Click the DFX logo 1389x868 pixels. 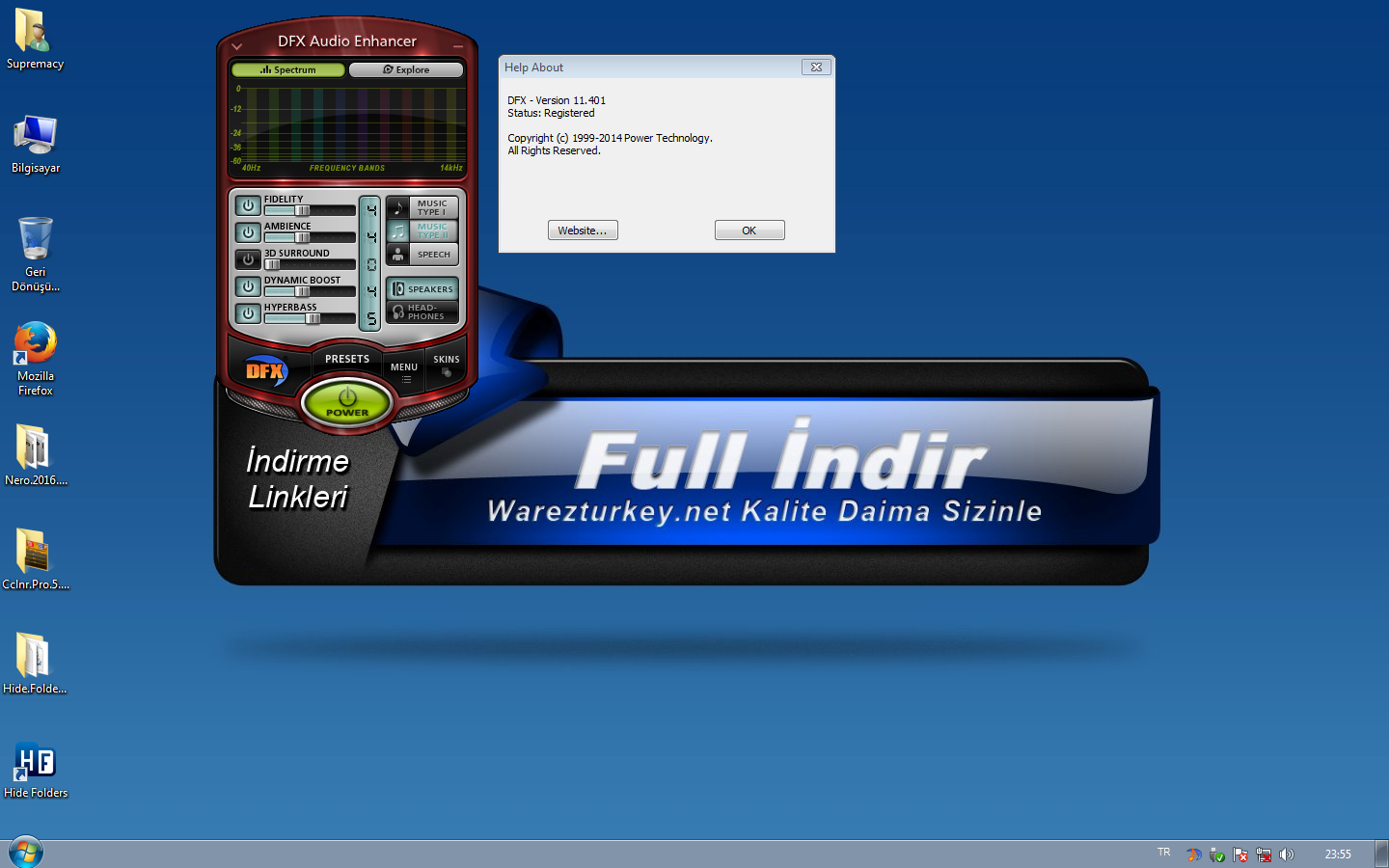(265, 370)
